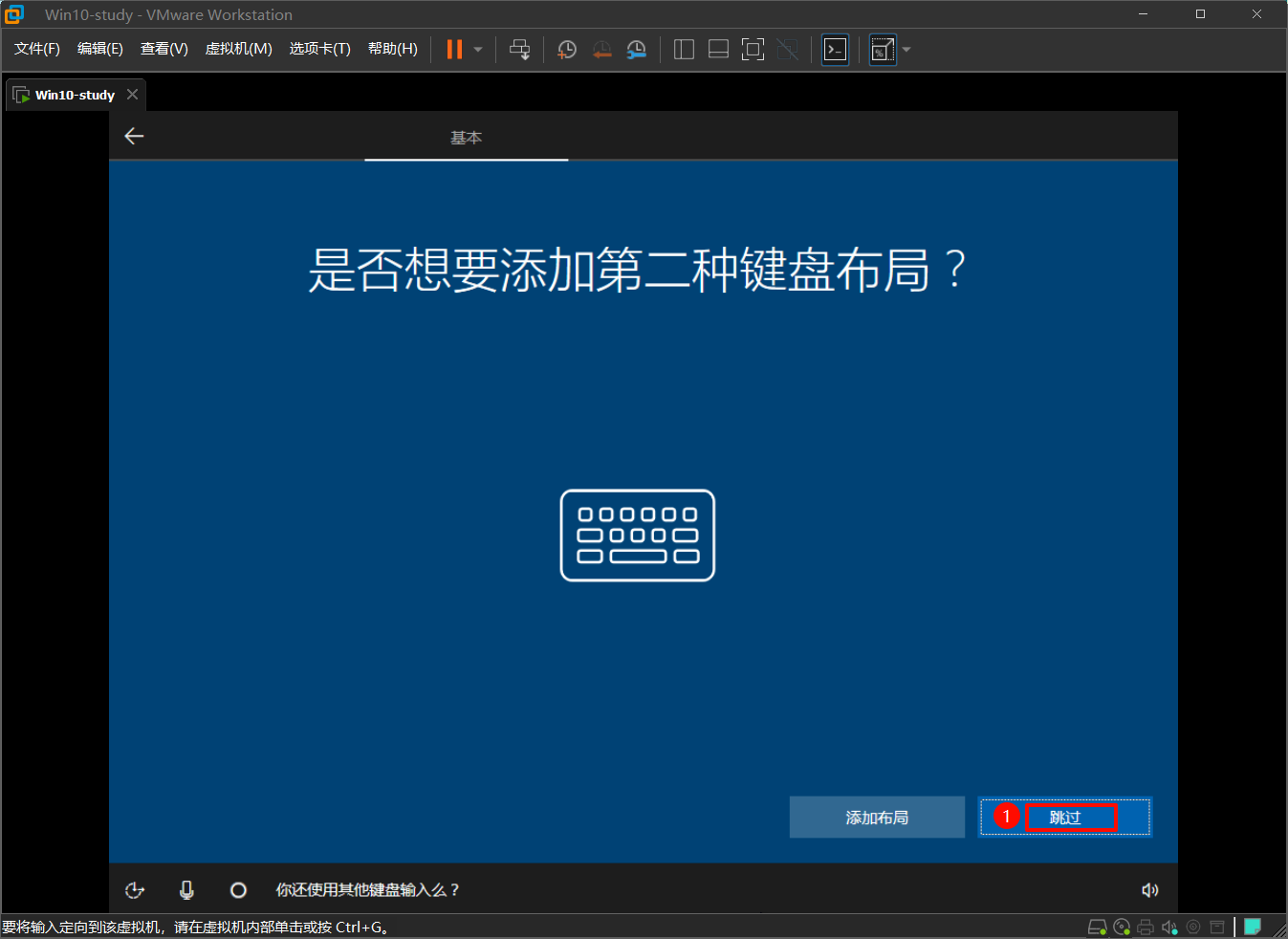Expand the stretch guest dropdown arrow

(906, 50)
